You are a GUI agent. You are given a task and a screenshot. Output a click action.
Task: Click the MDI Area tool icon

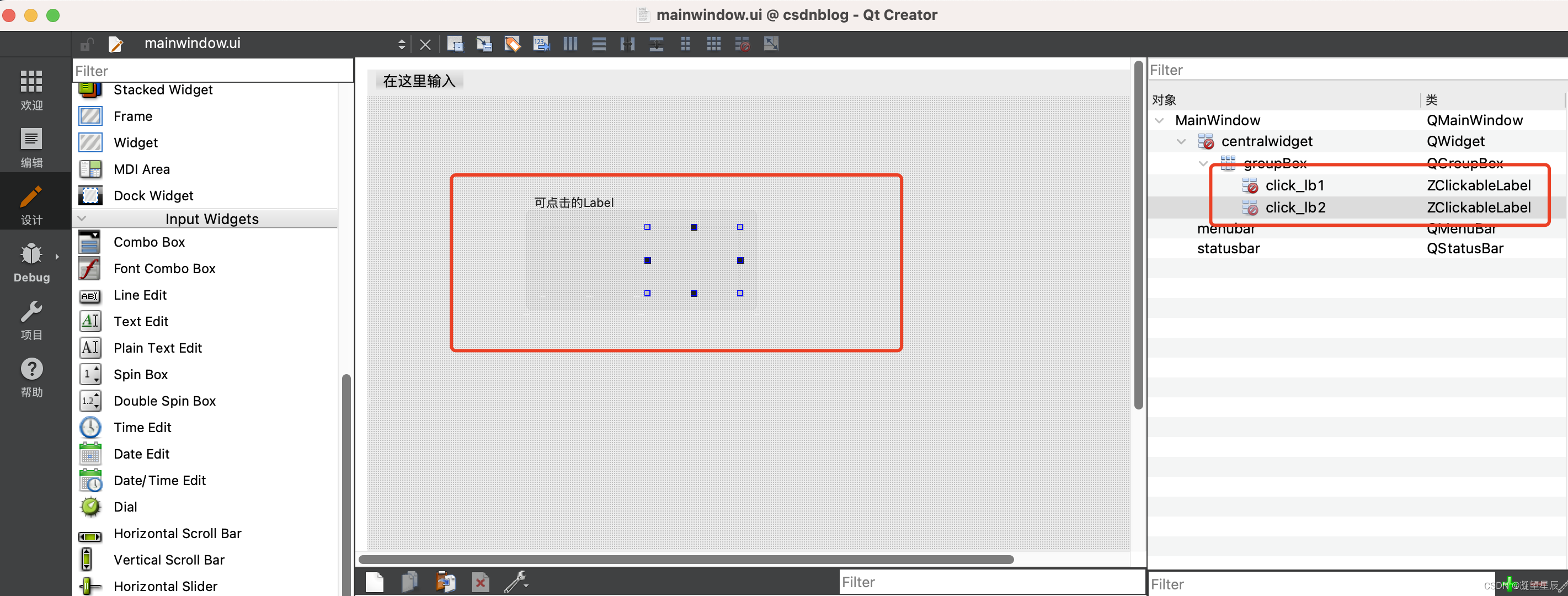point(90,168)
